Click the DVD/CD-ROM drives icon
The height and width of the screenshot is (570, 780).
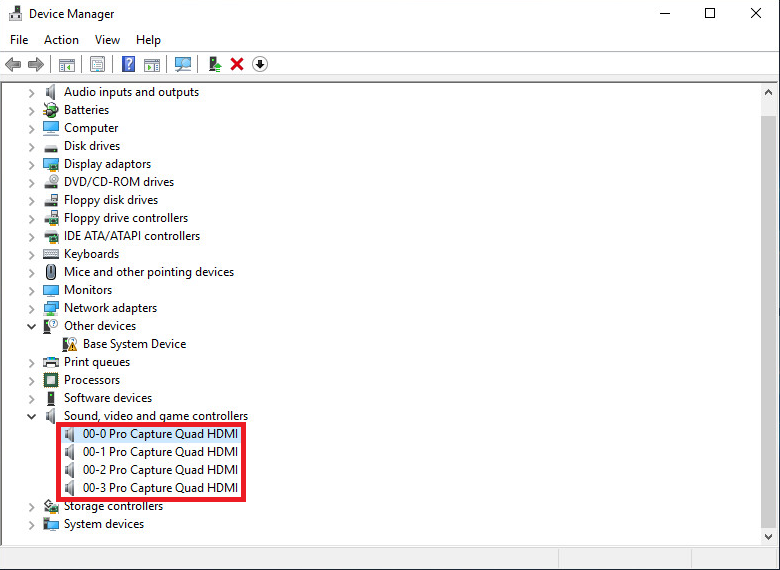coord(51,182)
